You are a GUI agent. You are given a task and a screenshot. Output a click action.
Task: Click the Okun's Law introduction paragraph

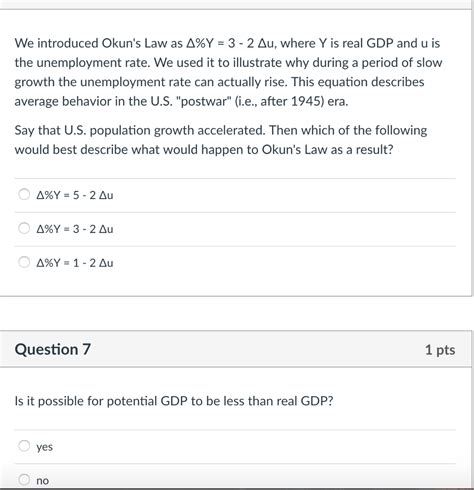(229, 72)
